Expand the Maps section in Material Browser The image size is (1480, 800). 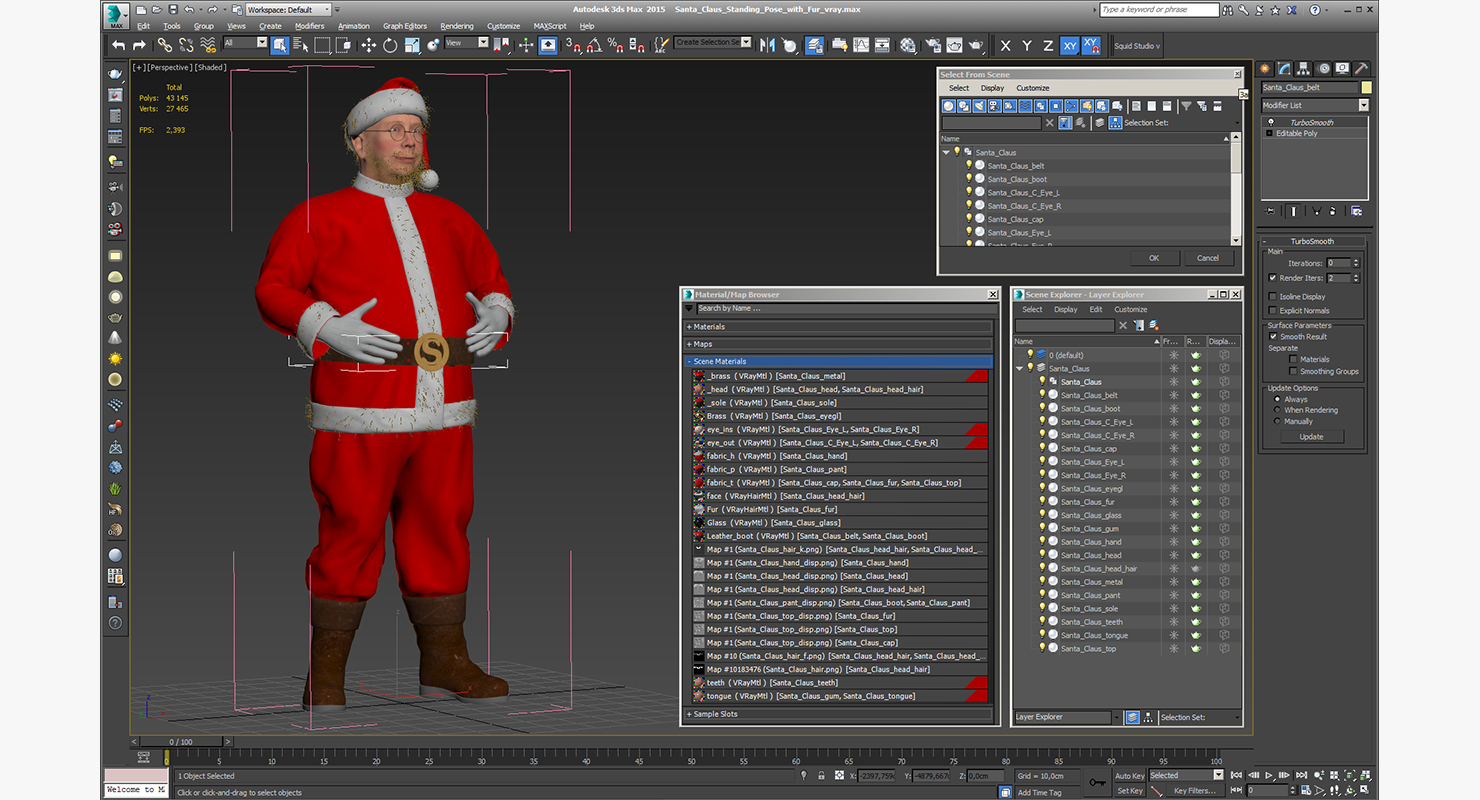pyautogui.click(x=838, y=344)
